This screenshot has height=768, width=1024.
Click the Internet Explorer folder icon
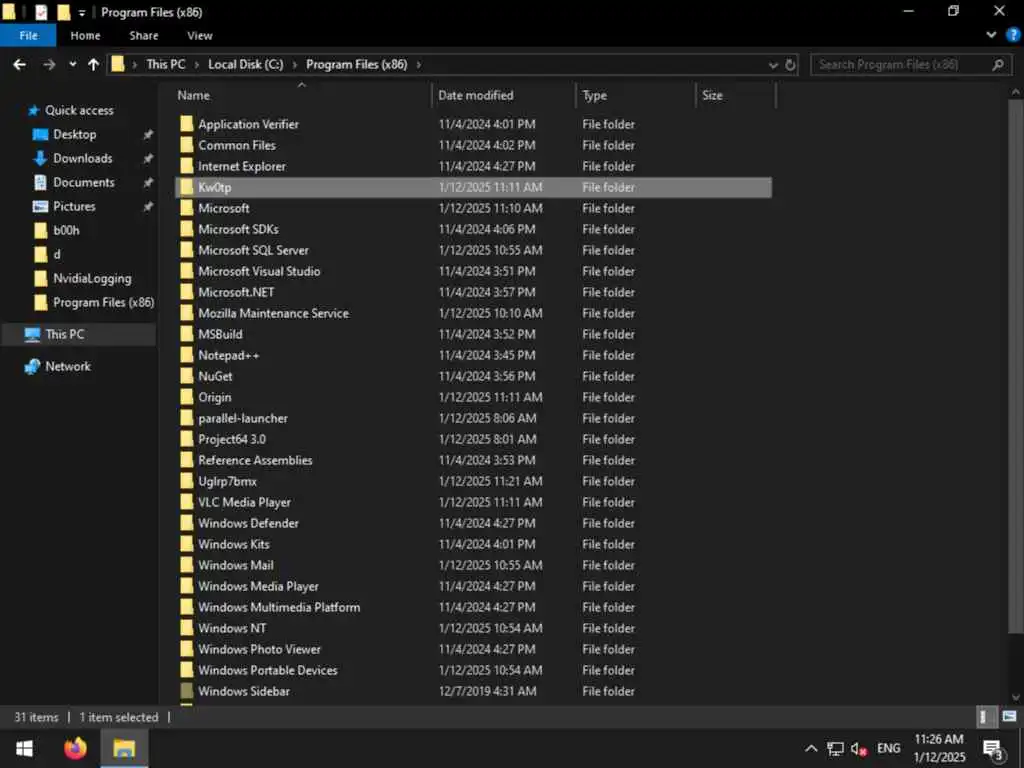point(187,166)
